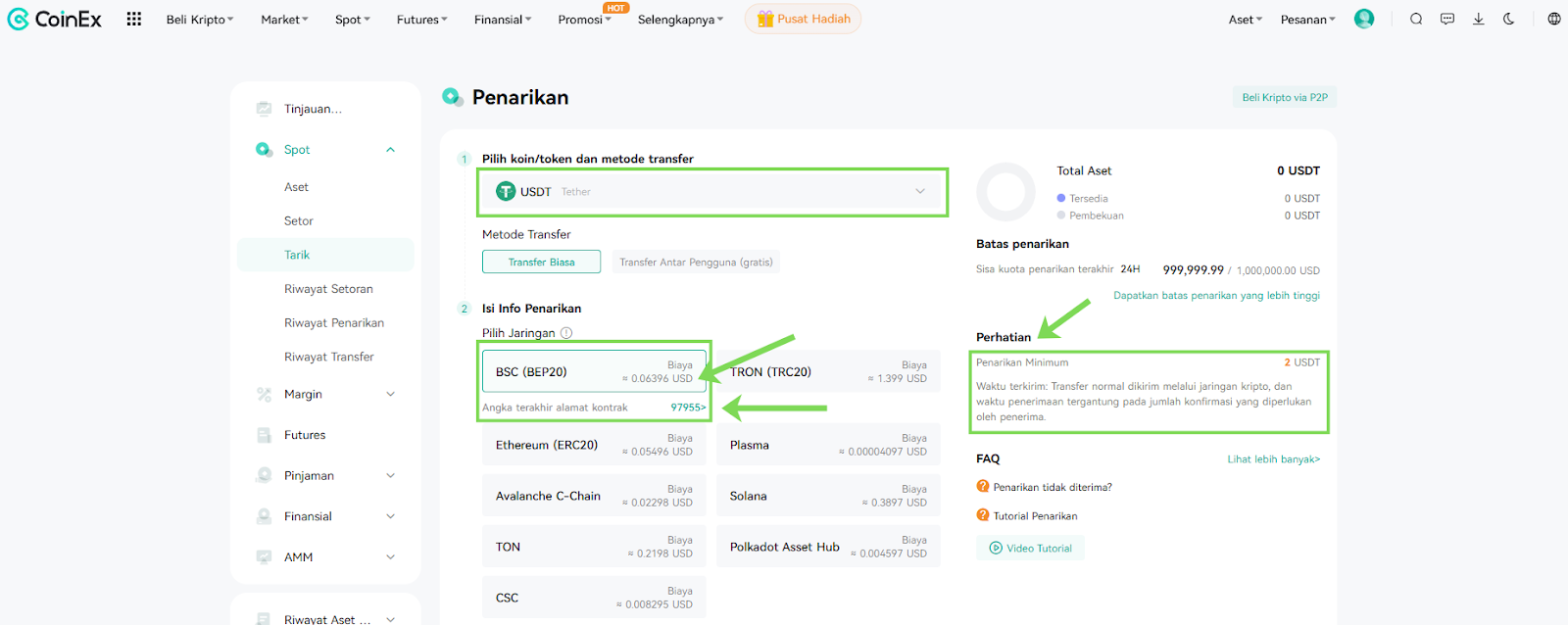The width and height of the screenshot is (1568, 625).
Task: Open the Beli Kripto top menu
Action: 200,20
